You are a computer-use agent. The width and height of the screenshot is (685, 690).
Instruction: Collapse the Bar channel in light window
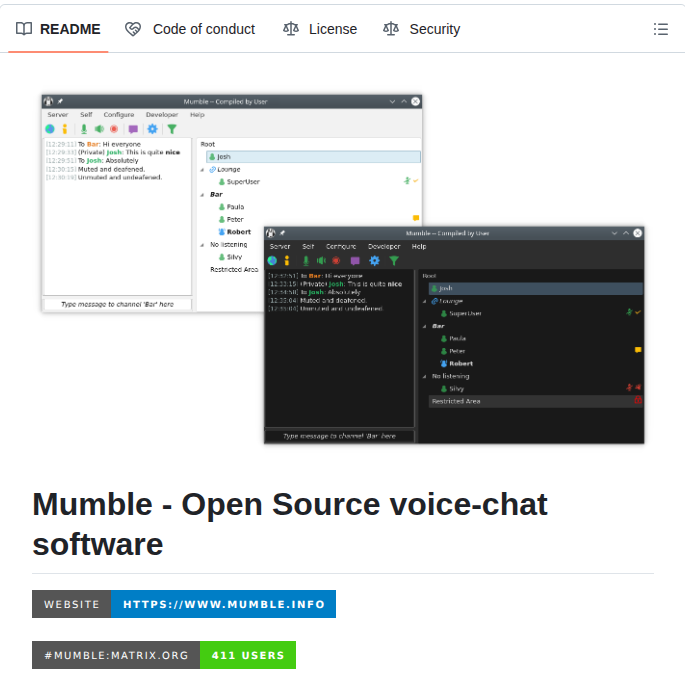(202, 195)
